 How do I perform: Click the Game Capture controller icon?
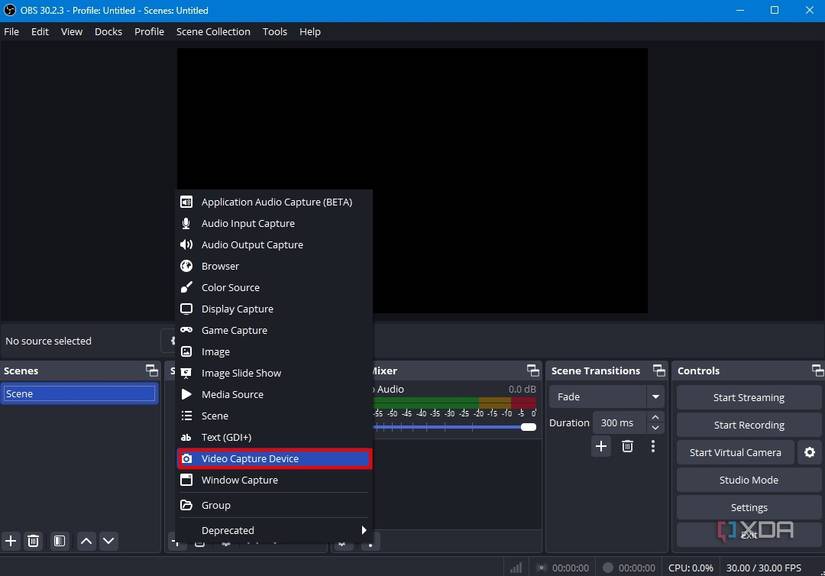pos(186,330)
